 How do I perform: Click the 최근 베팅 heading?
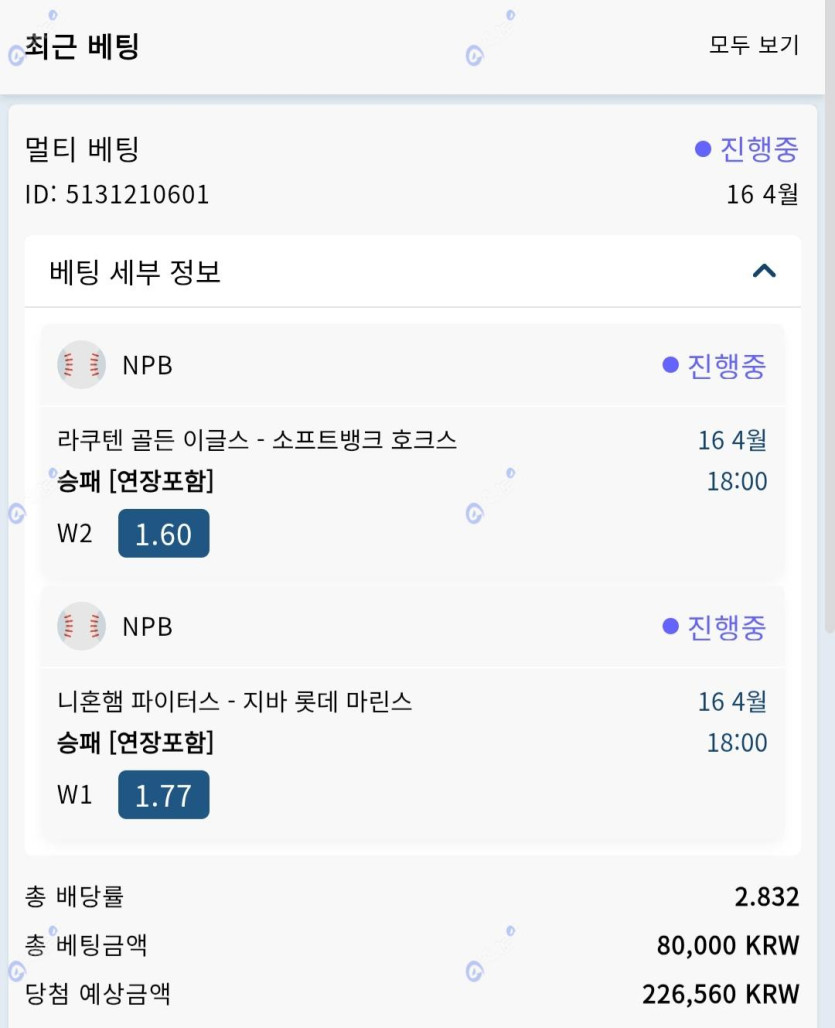82,46
